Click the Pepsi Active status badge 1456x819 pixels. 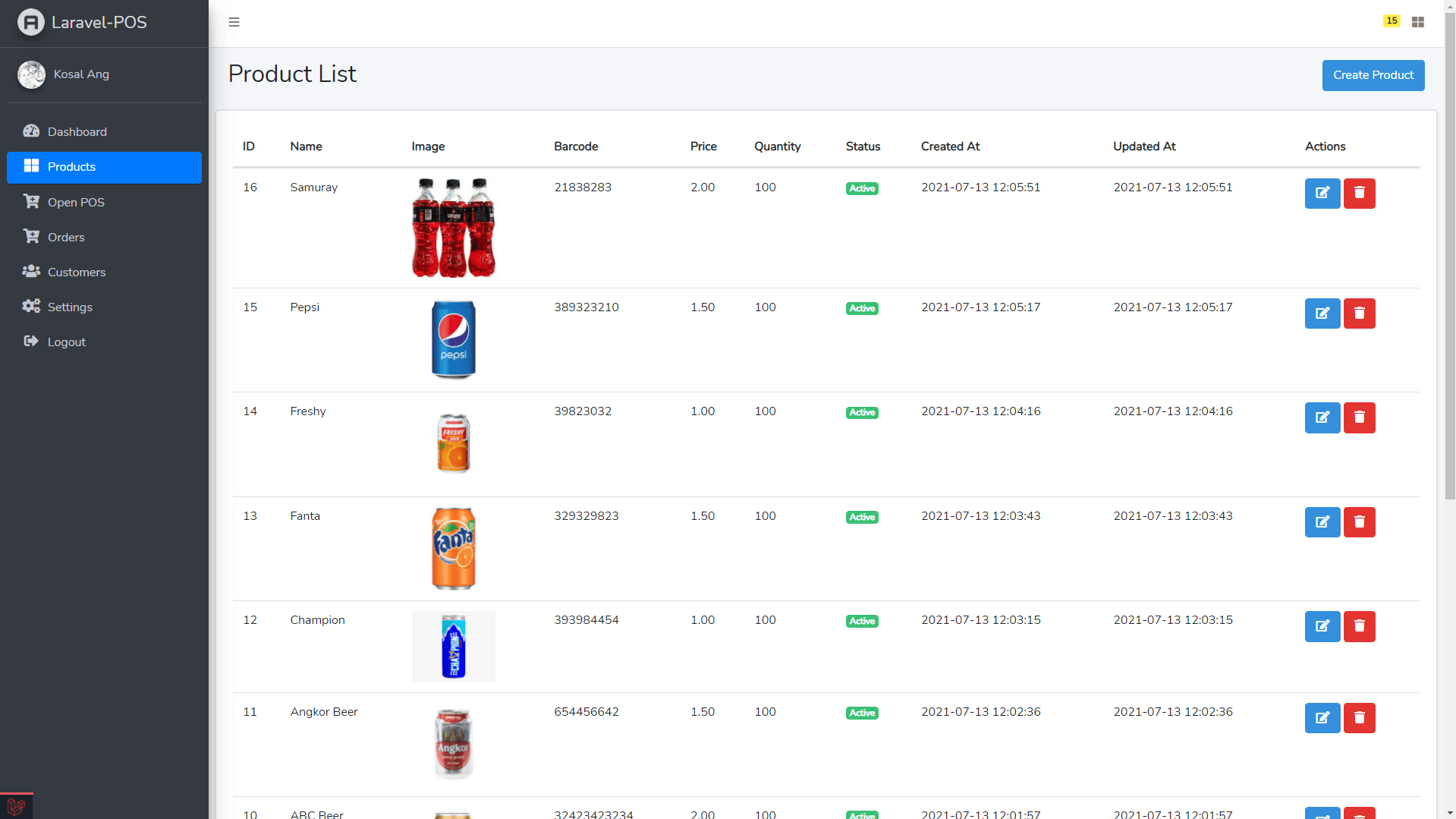862,308
